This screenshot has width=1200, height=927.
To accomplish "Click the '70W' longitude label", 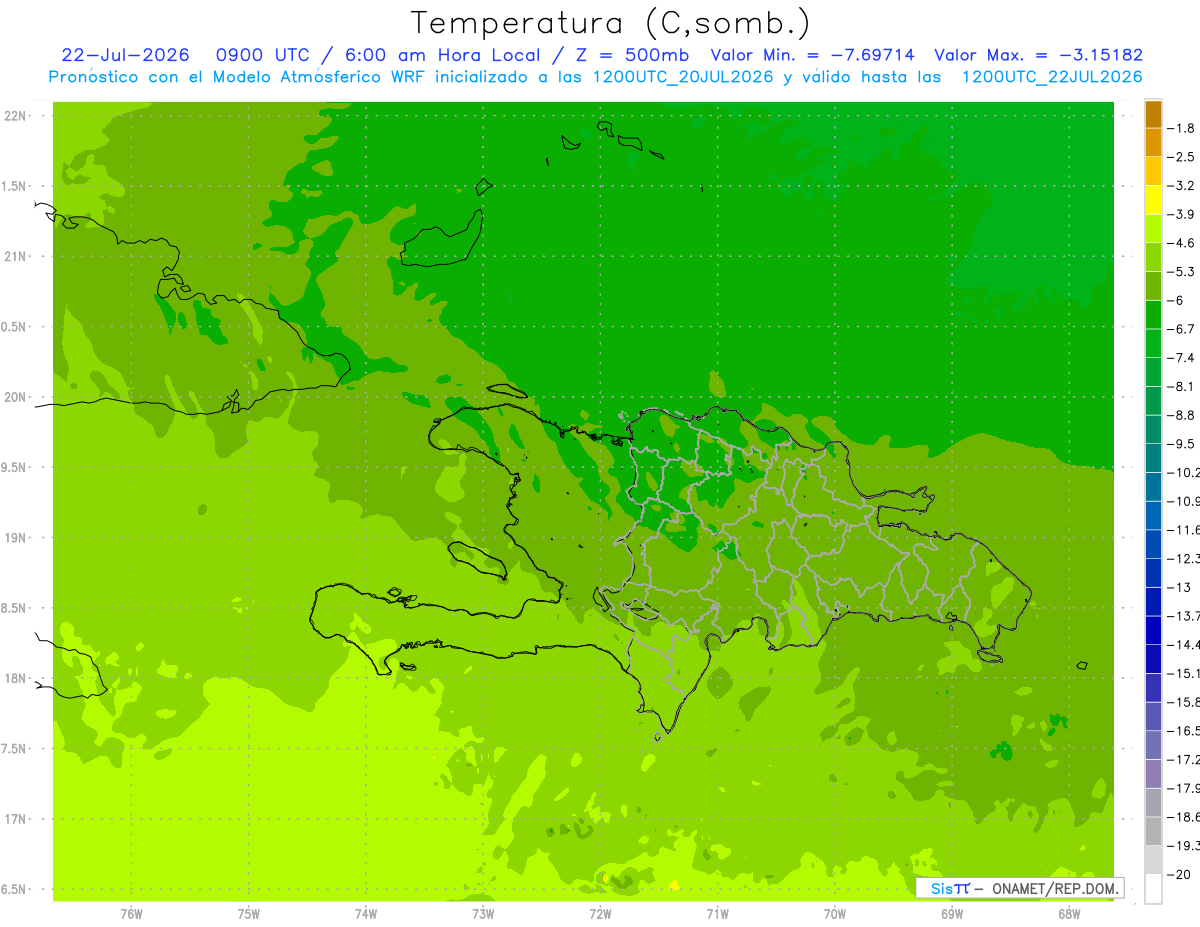I will click(x=834, y=914).
